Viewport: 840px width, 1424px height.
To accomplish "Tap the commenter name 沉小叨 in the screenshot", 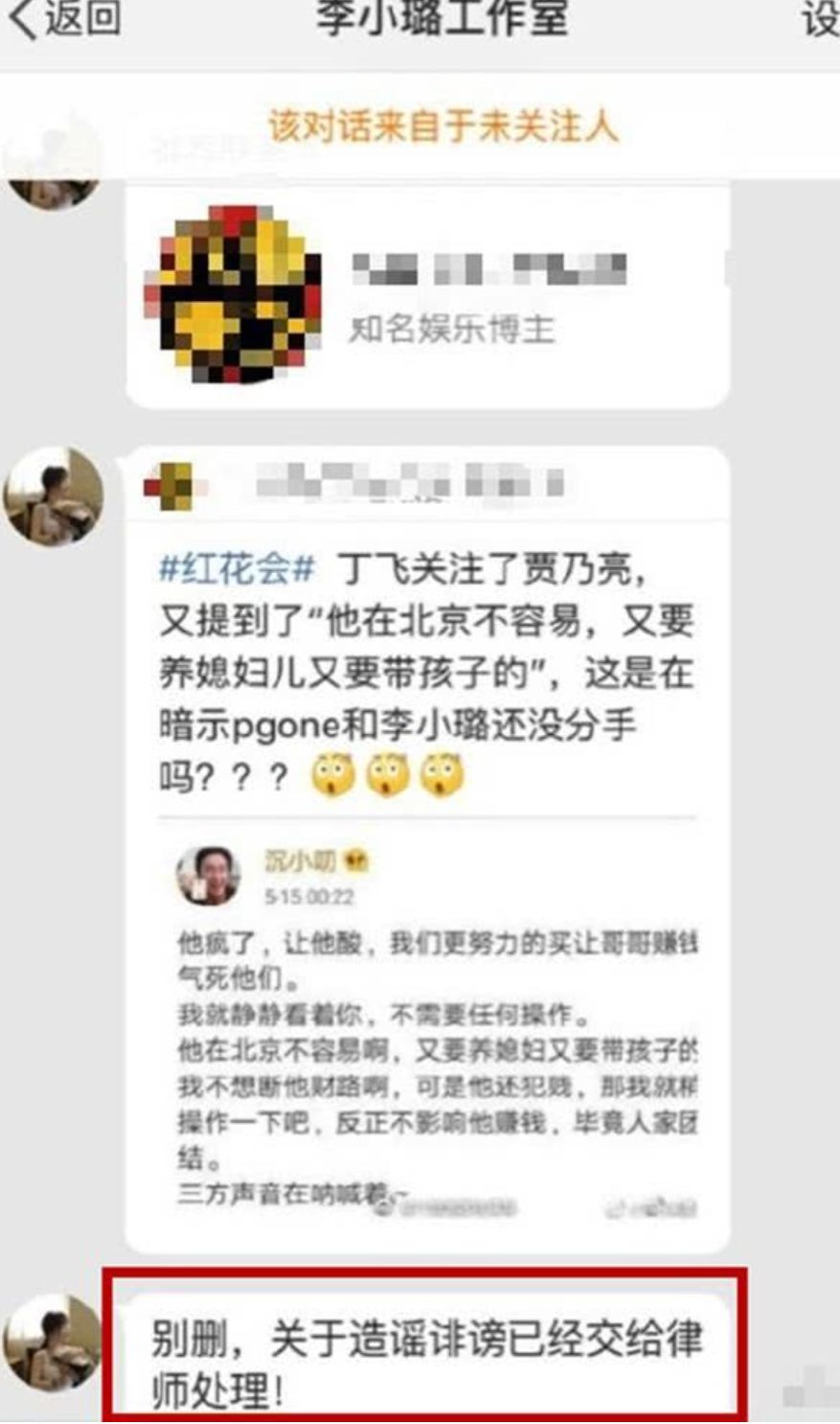I will tap(300, 861).
